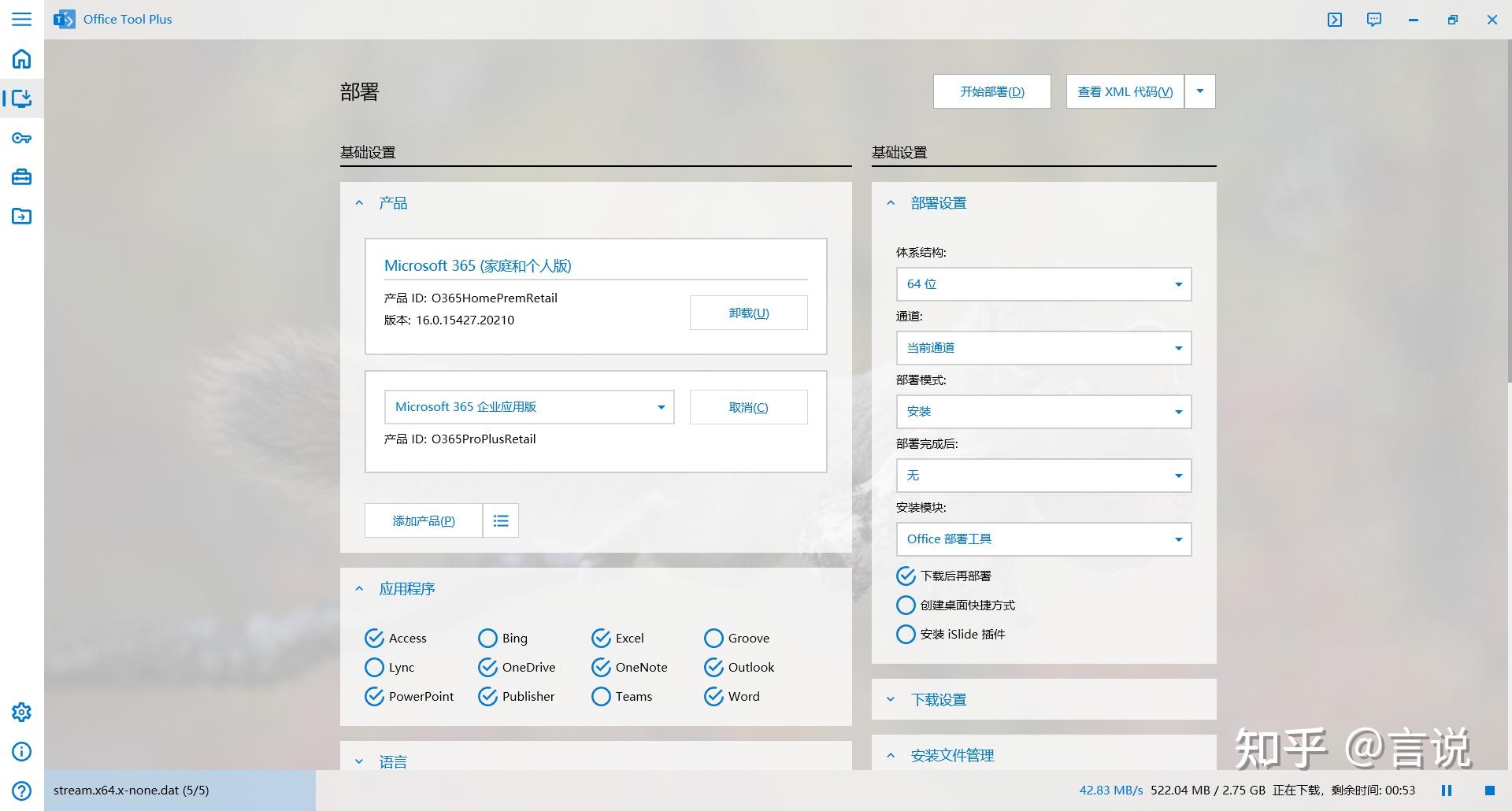Enable 创建桌面快捷方式 option
This screenshot has width=1512, height=811.
point(906,605)
